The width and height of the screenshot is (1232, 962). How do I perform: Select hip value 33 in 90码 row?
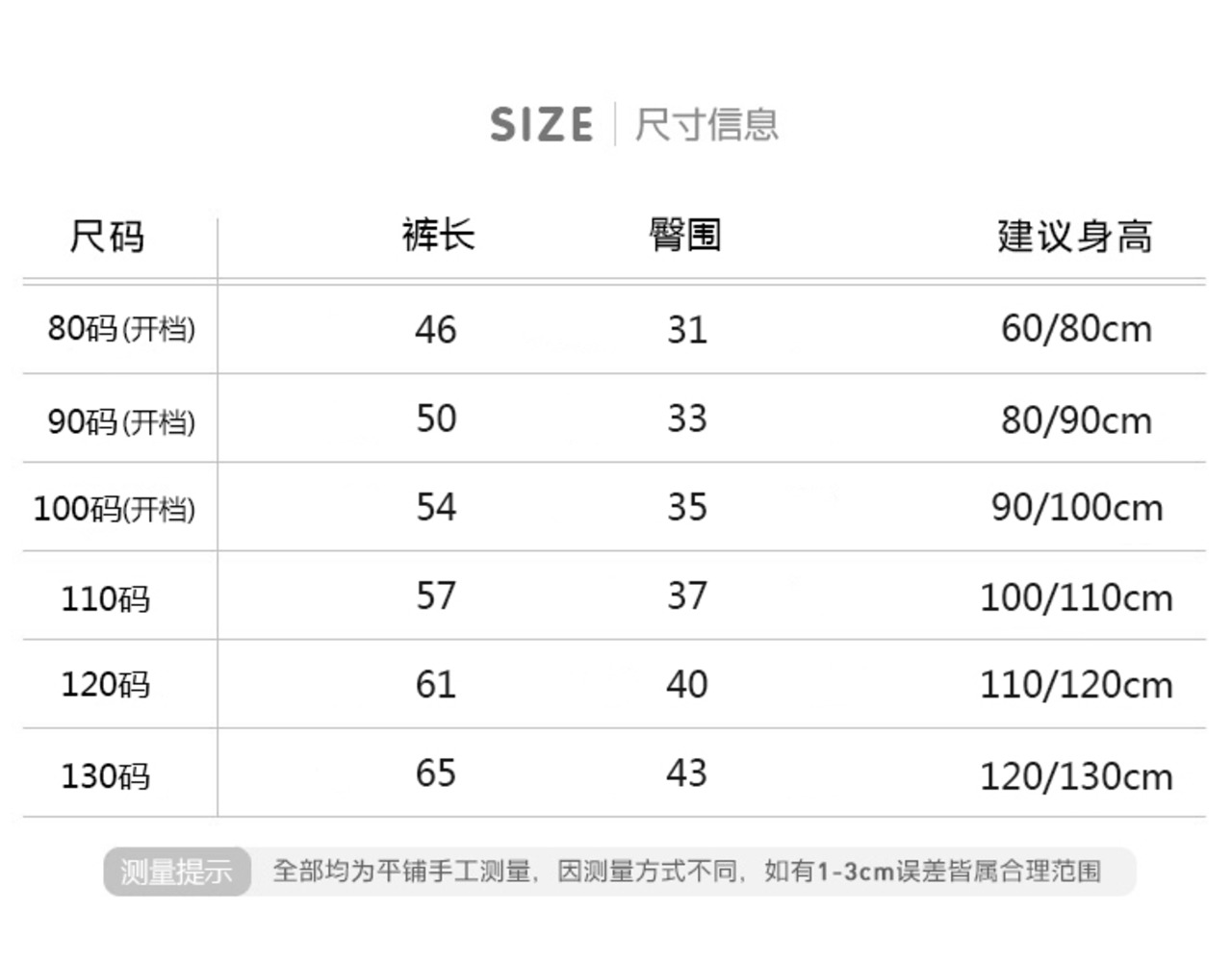pos(687,419)
